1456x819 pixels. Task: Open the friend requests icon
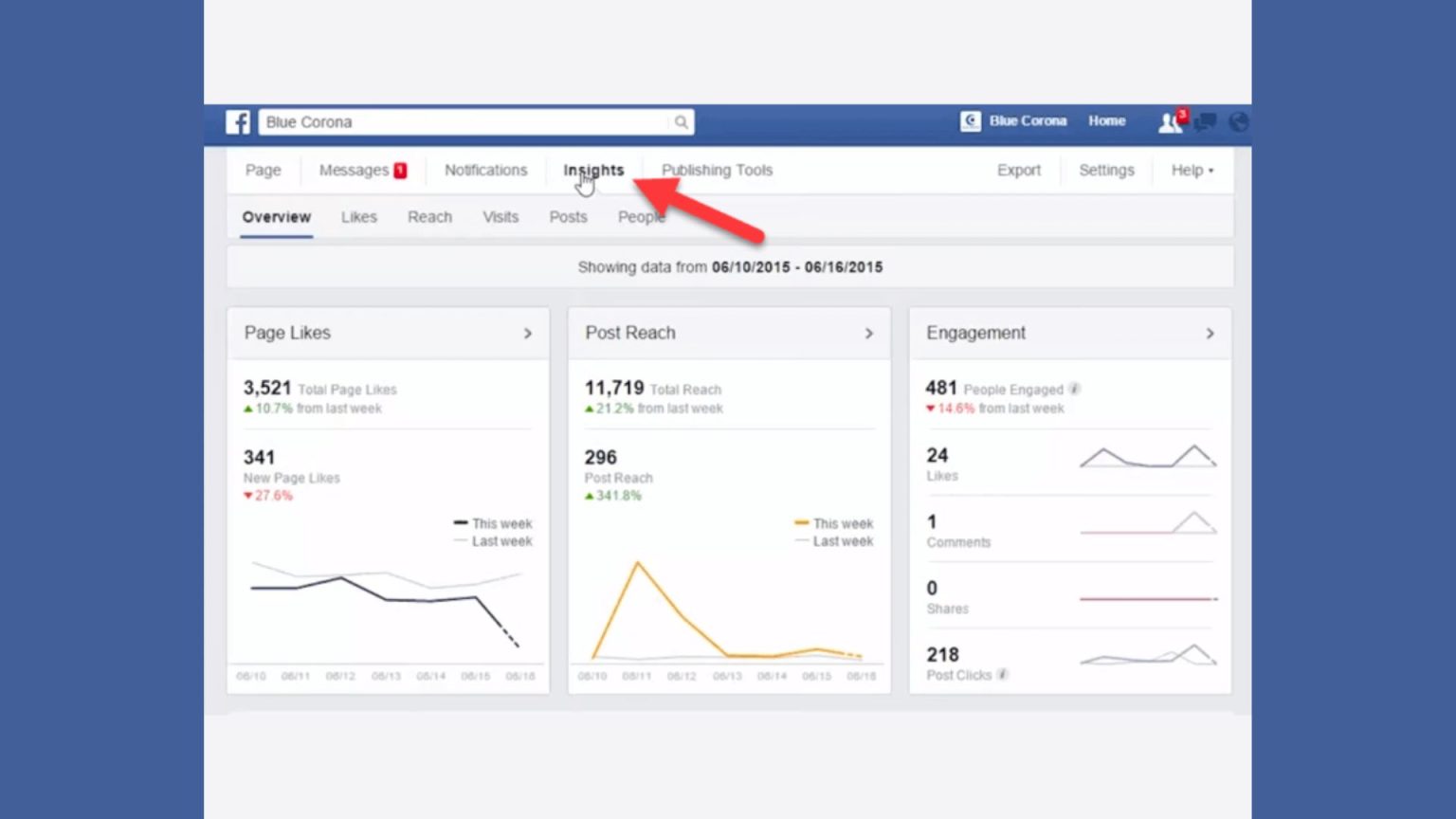point(1170,122)
